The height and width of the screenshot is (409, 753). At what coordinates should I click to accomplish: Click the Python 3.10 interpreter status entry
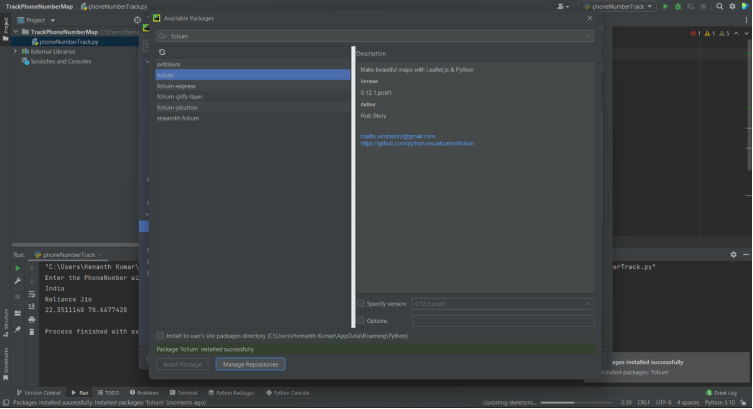pyautogui.click(x=719, y=402)
